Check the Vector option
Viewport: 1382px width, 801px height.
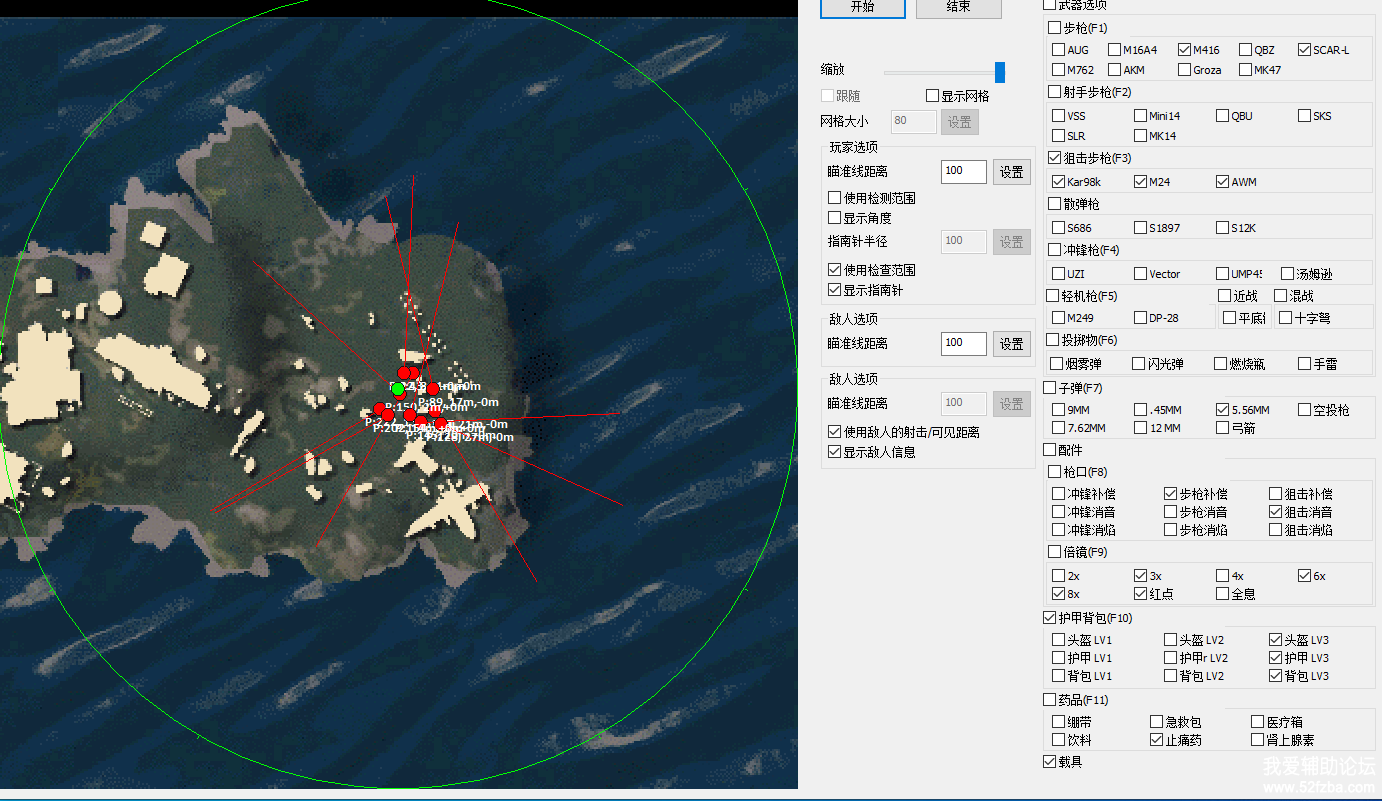1141,274
